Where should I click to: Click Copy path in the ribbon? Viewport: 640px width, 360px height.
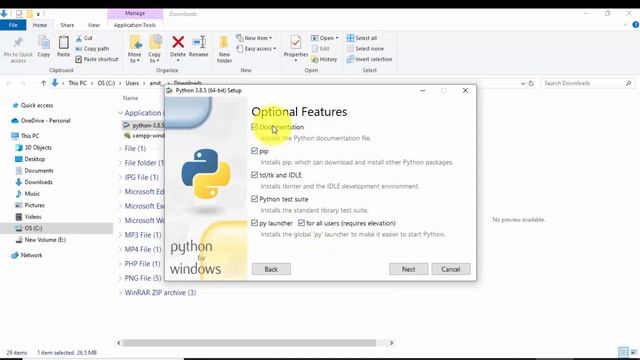[92, 49]
